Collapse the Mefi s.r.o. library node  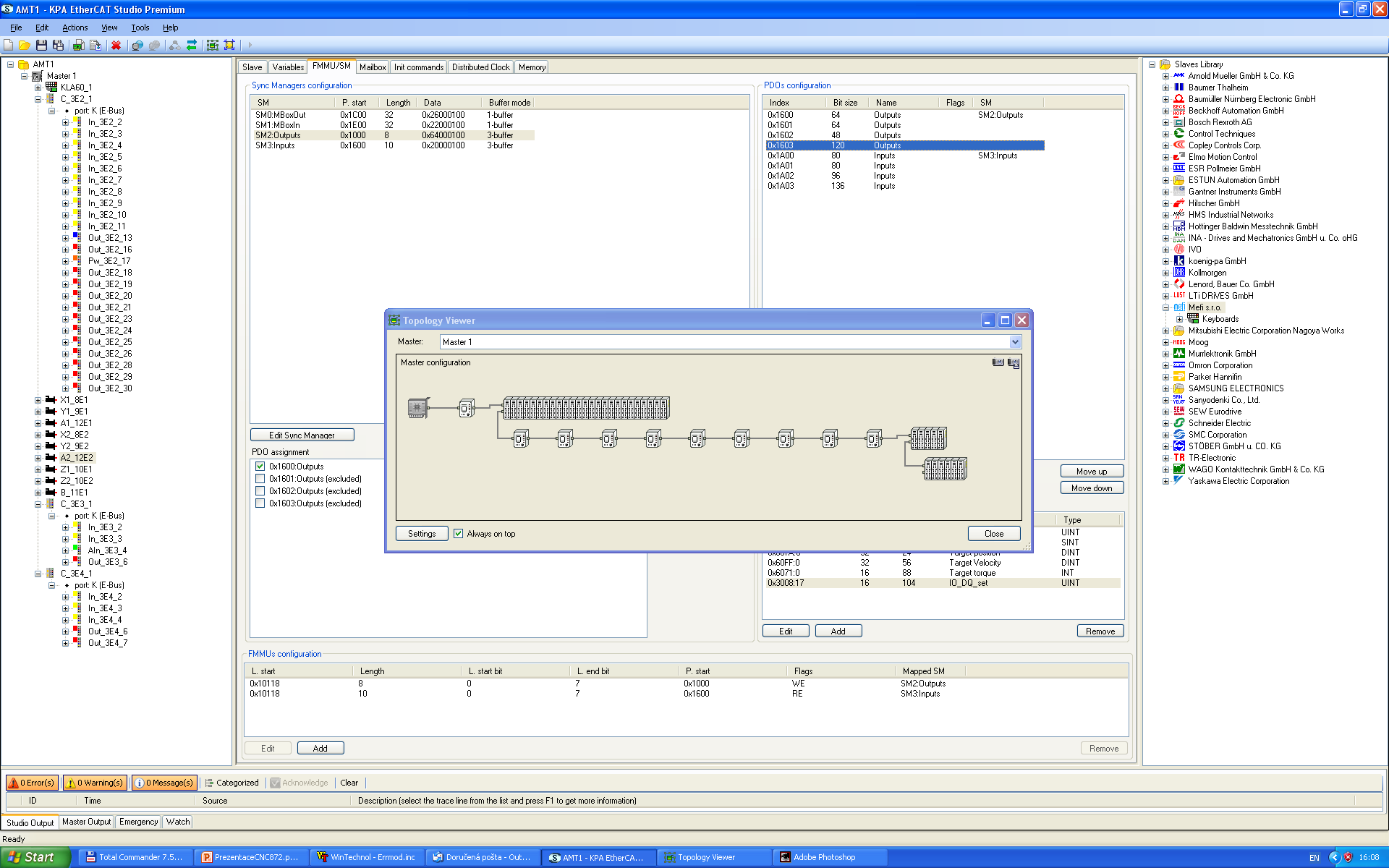1165,307
